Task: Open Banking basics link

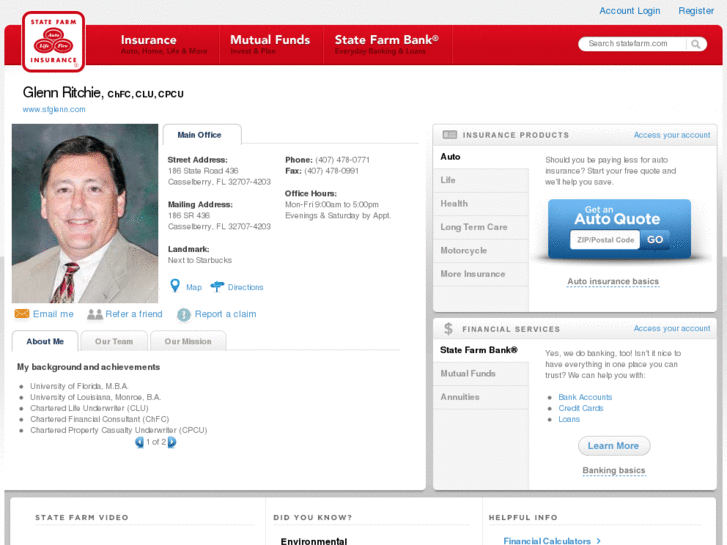Action: (x=613, y=470)
